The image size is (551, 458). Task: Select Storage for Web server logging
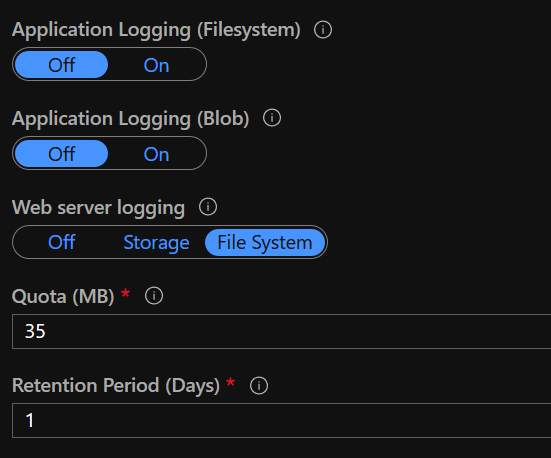(156, 243)
